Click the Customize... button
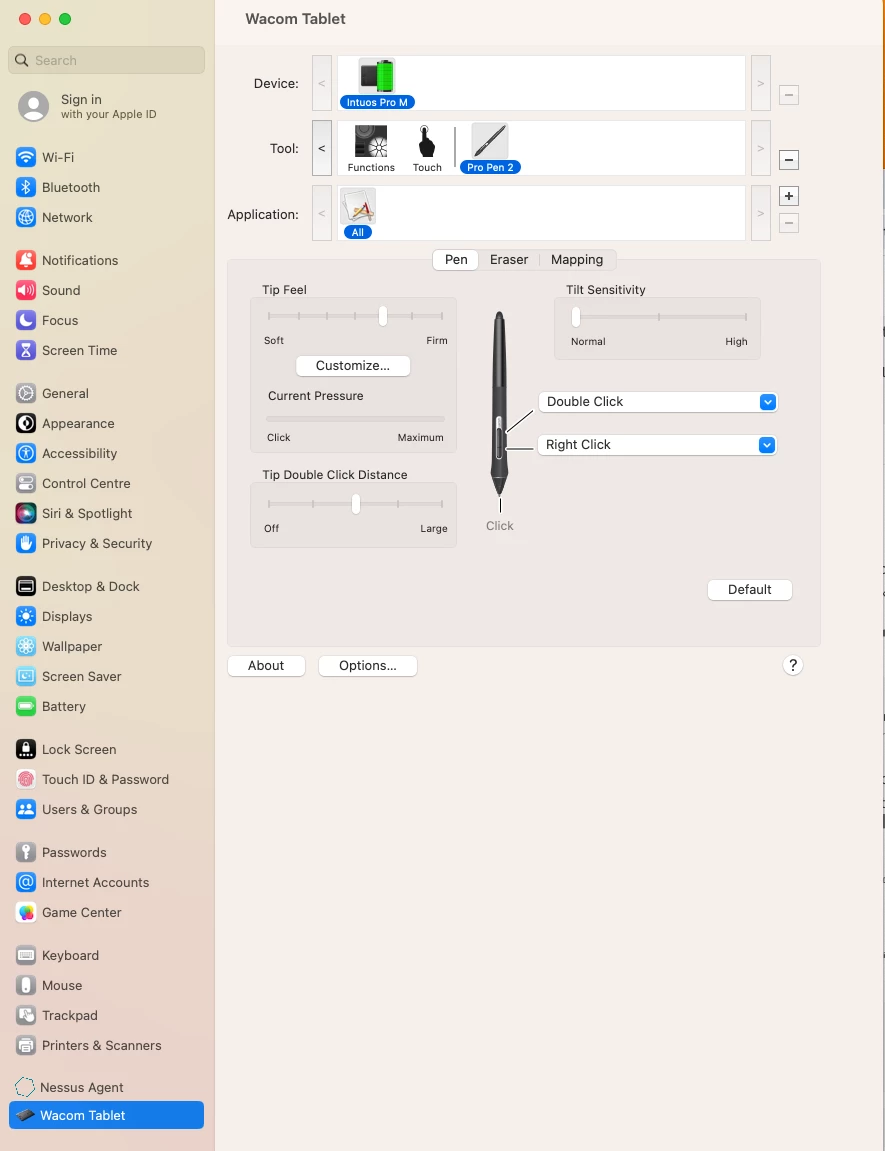Screen dimensions: 885x1151 tap(353, 366)
